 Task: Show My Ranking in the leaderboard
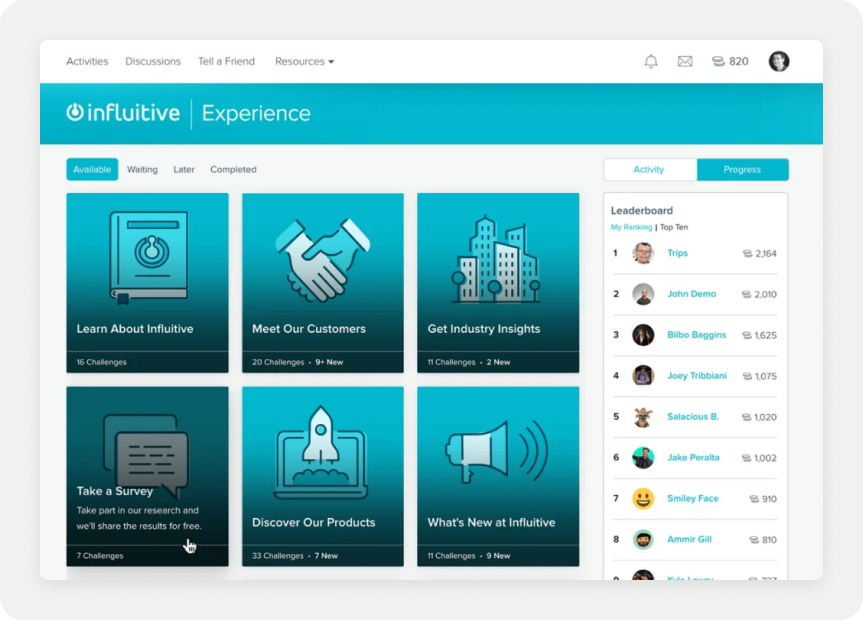(631, 227)
